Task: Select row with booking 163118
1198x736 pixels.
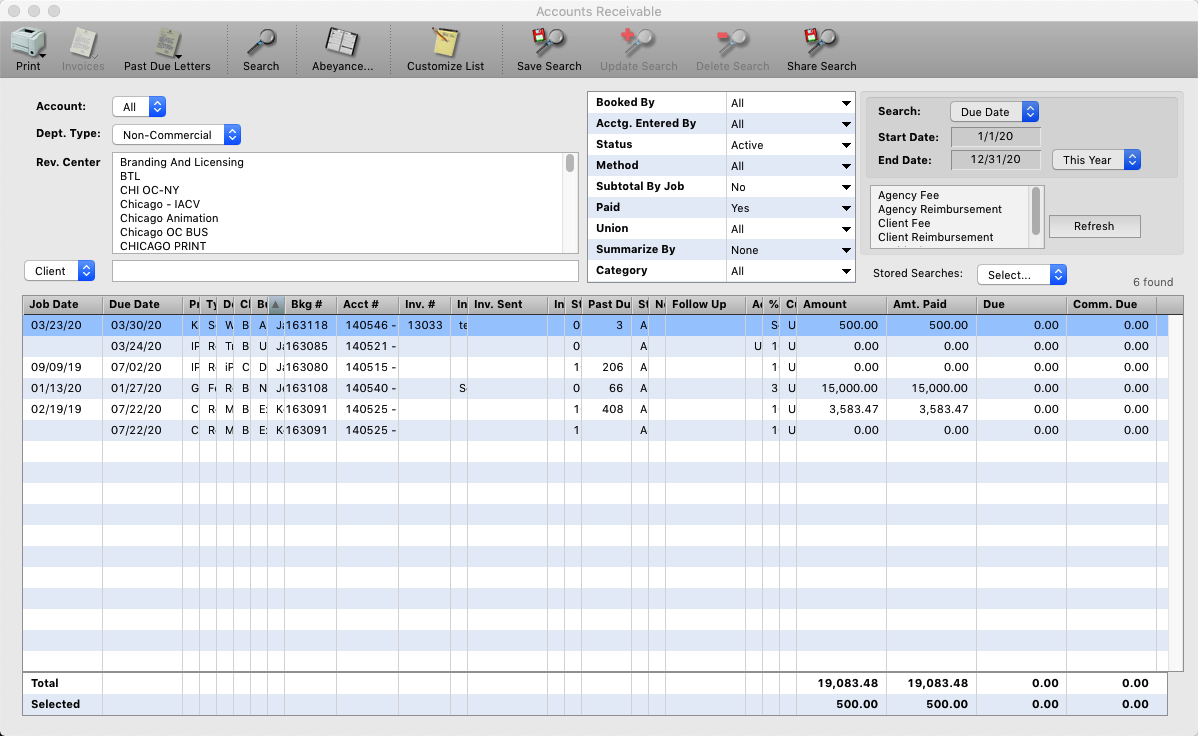Action: pos(595,325)
